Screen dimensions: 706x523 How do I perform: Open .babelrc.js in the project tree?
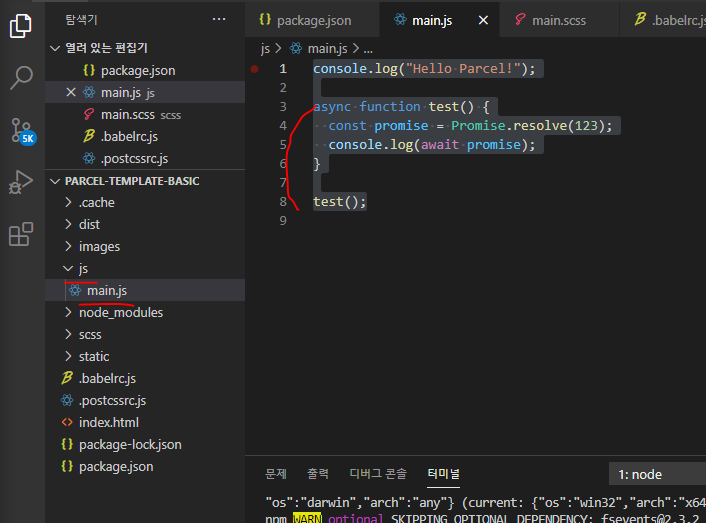click(145, 379)
